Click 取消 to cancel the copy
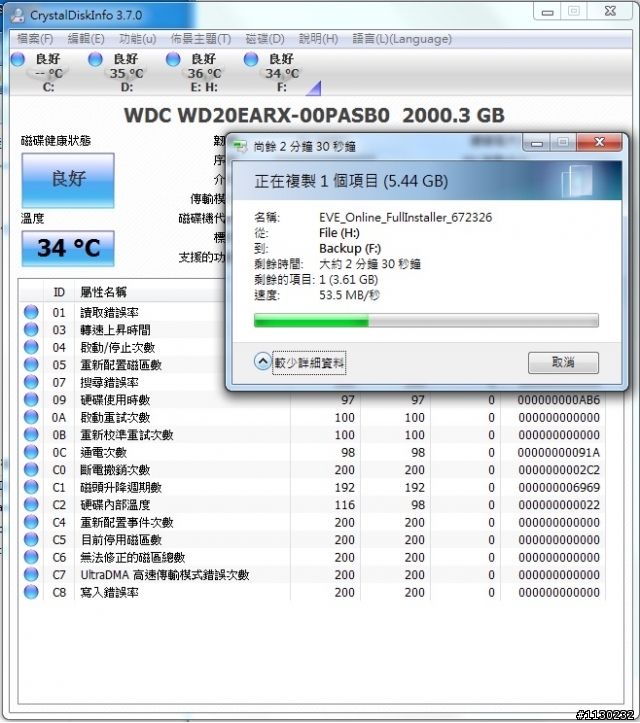640x723 pixels. [563, 363]
